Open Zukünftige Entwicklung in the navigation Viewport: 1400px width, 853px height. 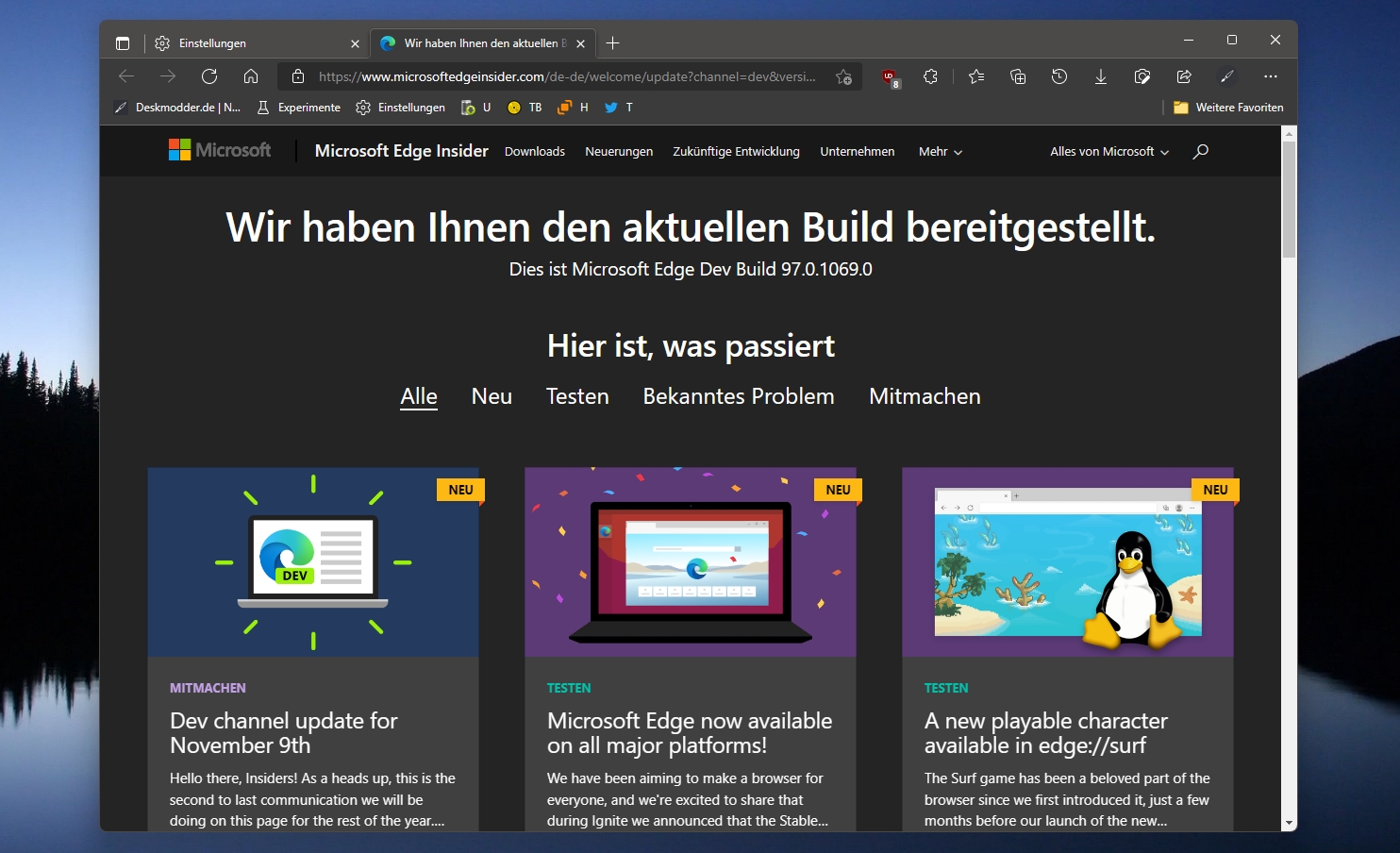pyautogui.click(x=736, y=152)
